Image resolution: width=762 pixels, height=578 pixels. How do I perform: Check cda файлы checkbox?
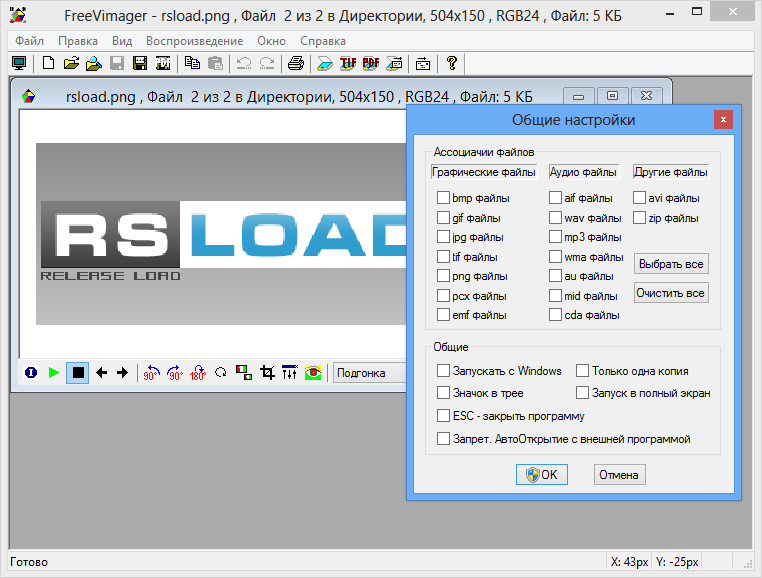(x=555, y=315)
